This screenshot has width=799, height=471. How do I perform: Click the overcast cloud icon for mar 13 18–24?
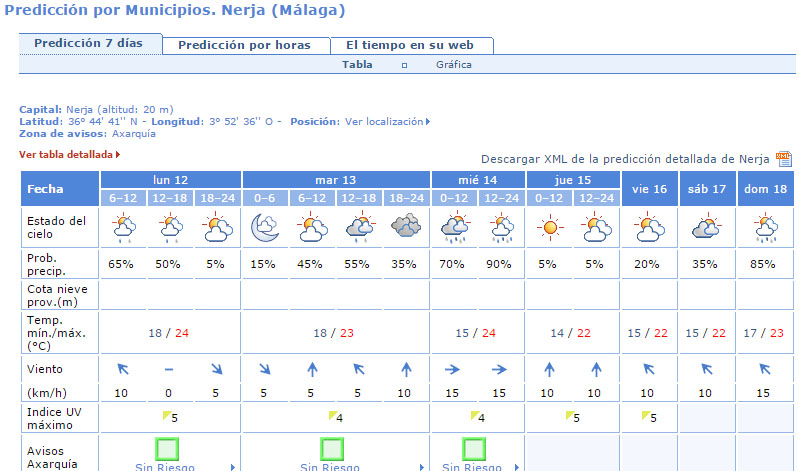click(x=406, y=230)
